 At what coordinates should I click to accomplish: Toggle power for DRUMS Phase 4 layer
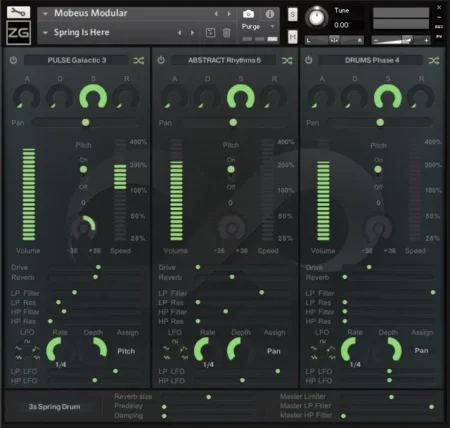309,60
